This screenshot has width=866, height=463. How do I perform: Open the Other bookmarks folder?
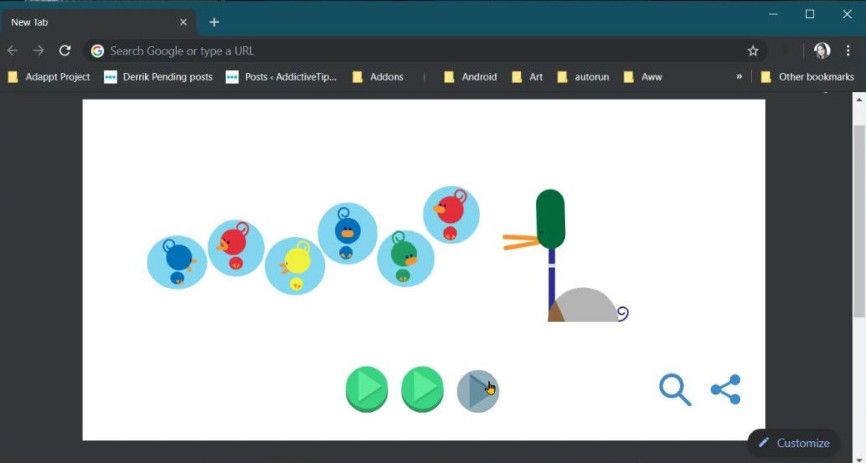coord(806,76)
